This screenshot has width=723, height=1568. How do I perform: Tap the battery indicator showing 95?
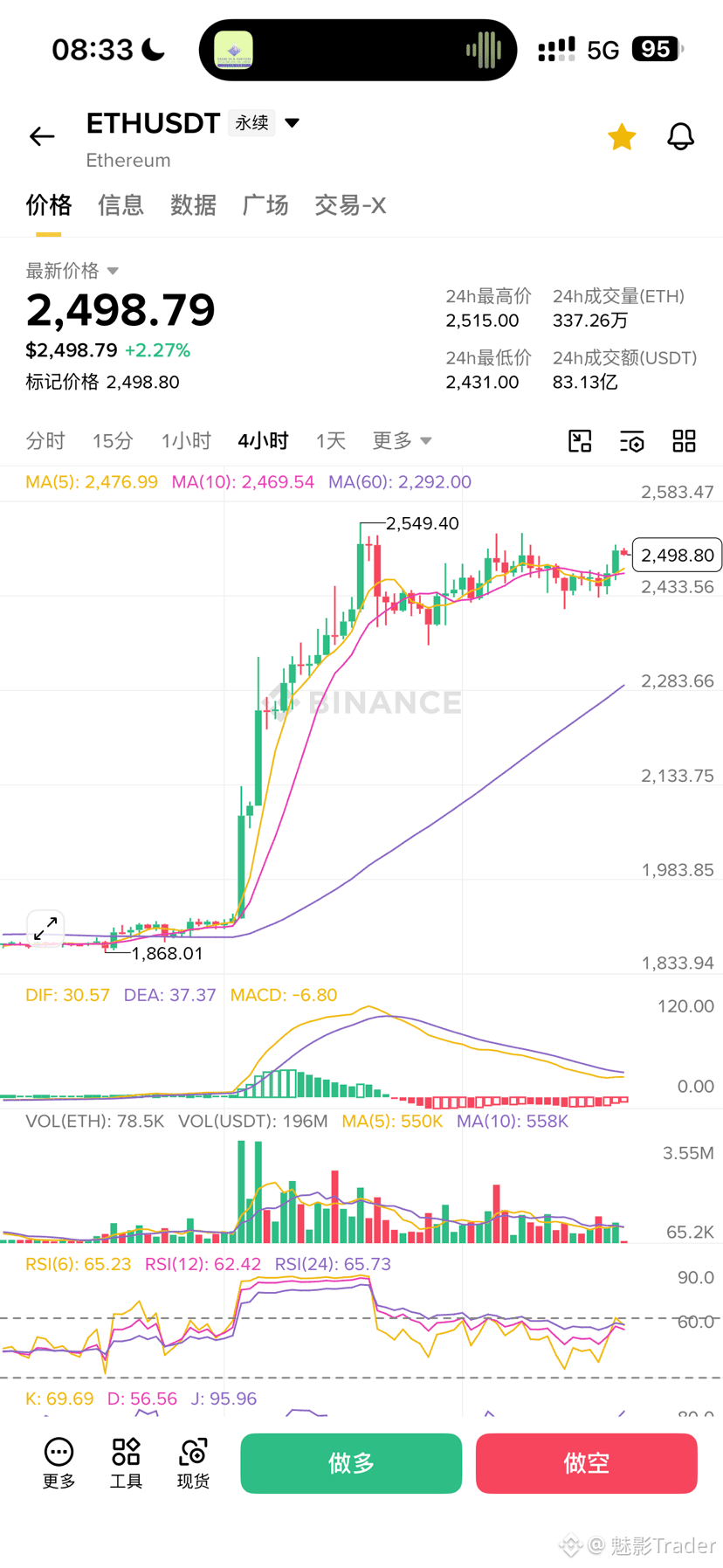pos(658,49)
